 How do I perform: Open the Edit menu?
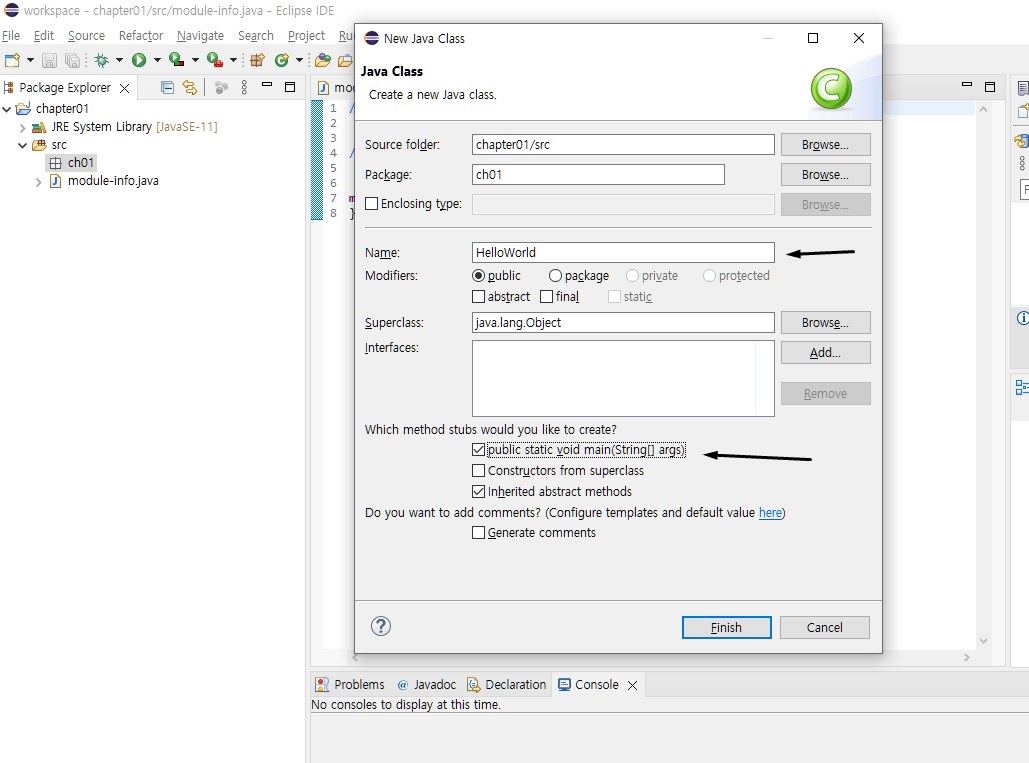(x=44, y=35)
